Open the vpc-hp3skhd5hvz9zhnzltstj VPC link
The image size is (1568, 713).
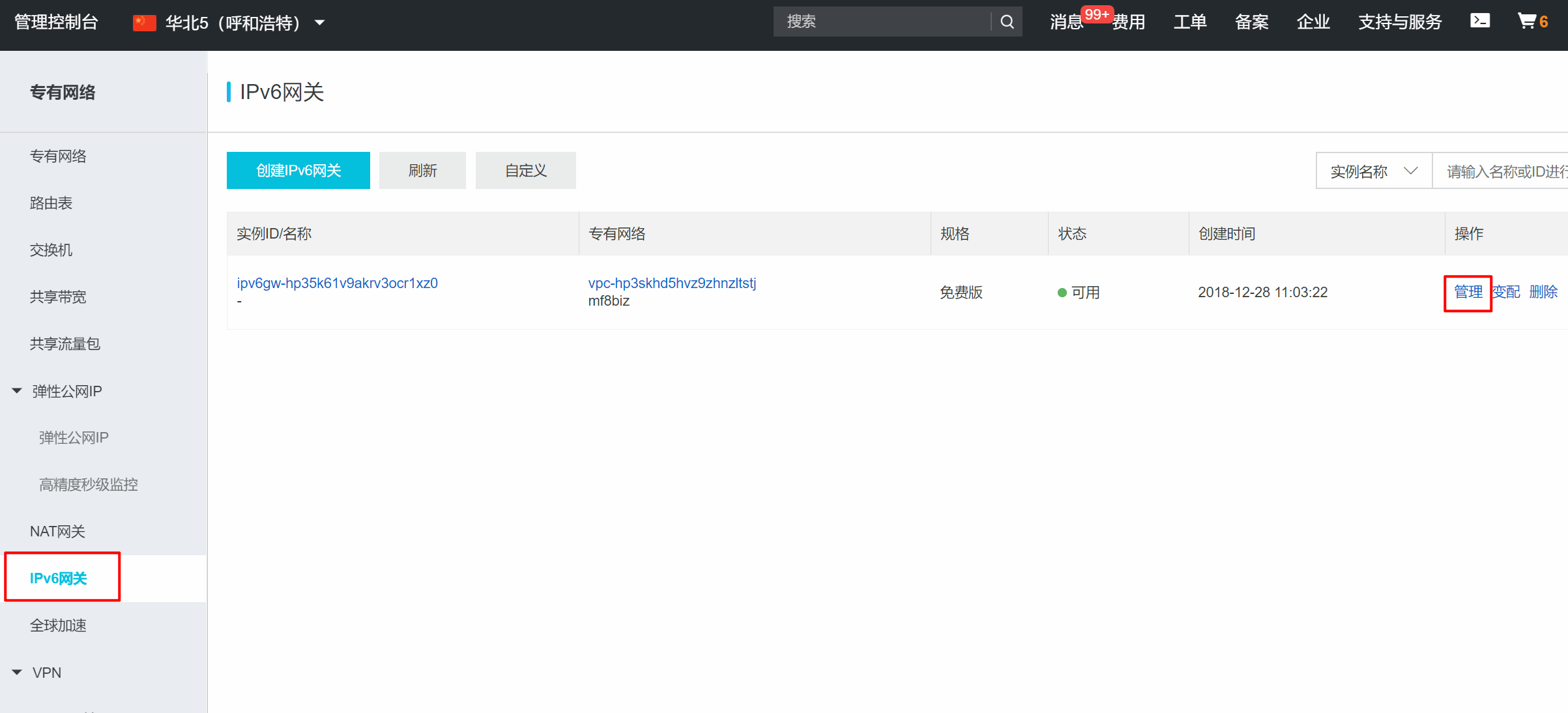pos(672,283)
